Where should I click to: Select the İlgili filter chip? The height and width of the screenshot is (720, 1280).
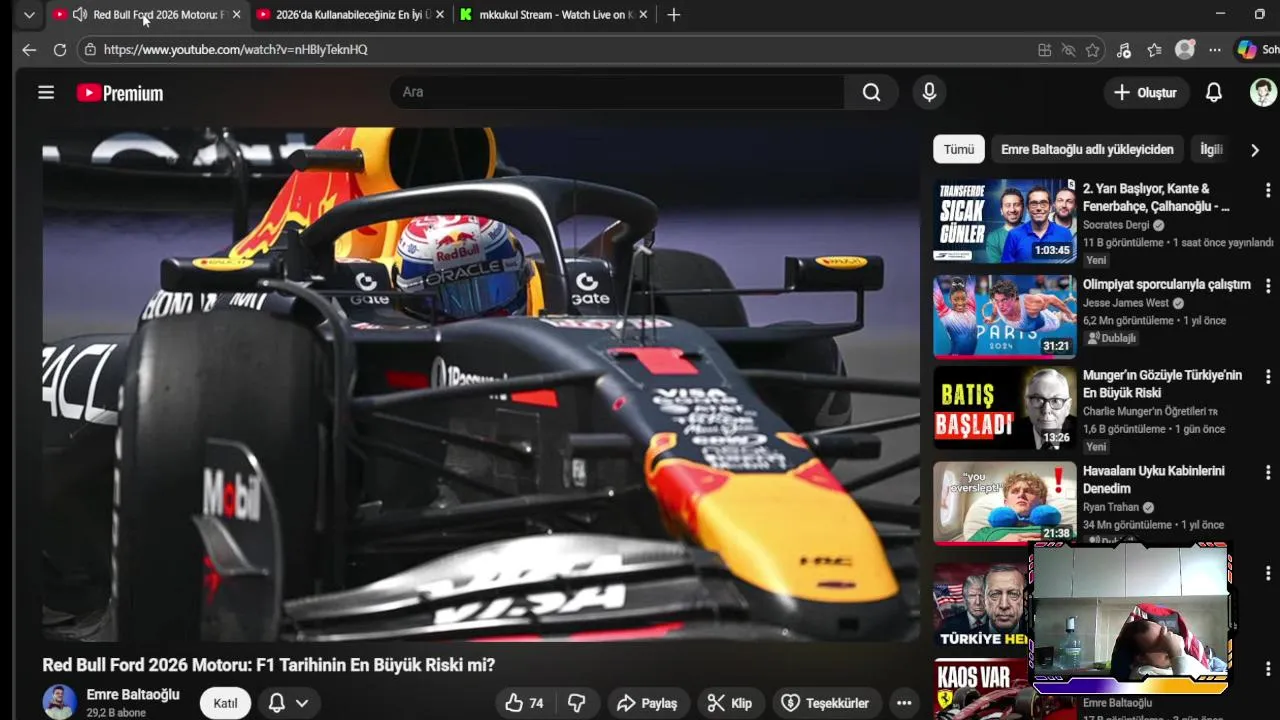[x=1212, y=149]
